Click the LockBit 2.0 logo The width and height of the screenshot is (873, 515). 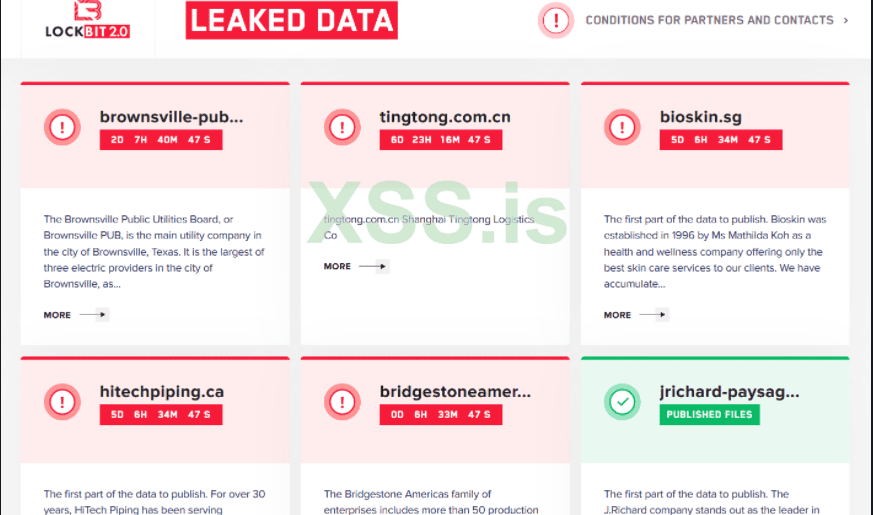click(87, 20)
